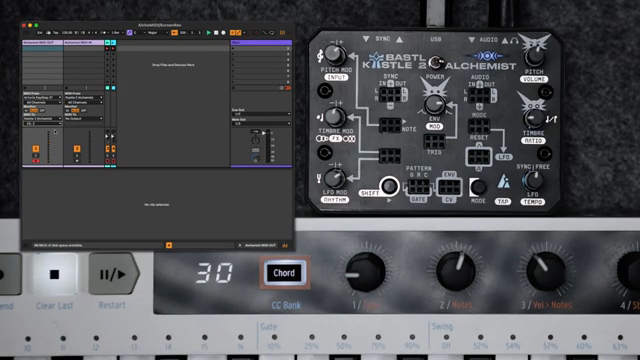Click the red Back to Arrangement button

pos(288,88)
